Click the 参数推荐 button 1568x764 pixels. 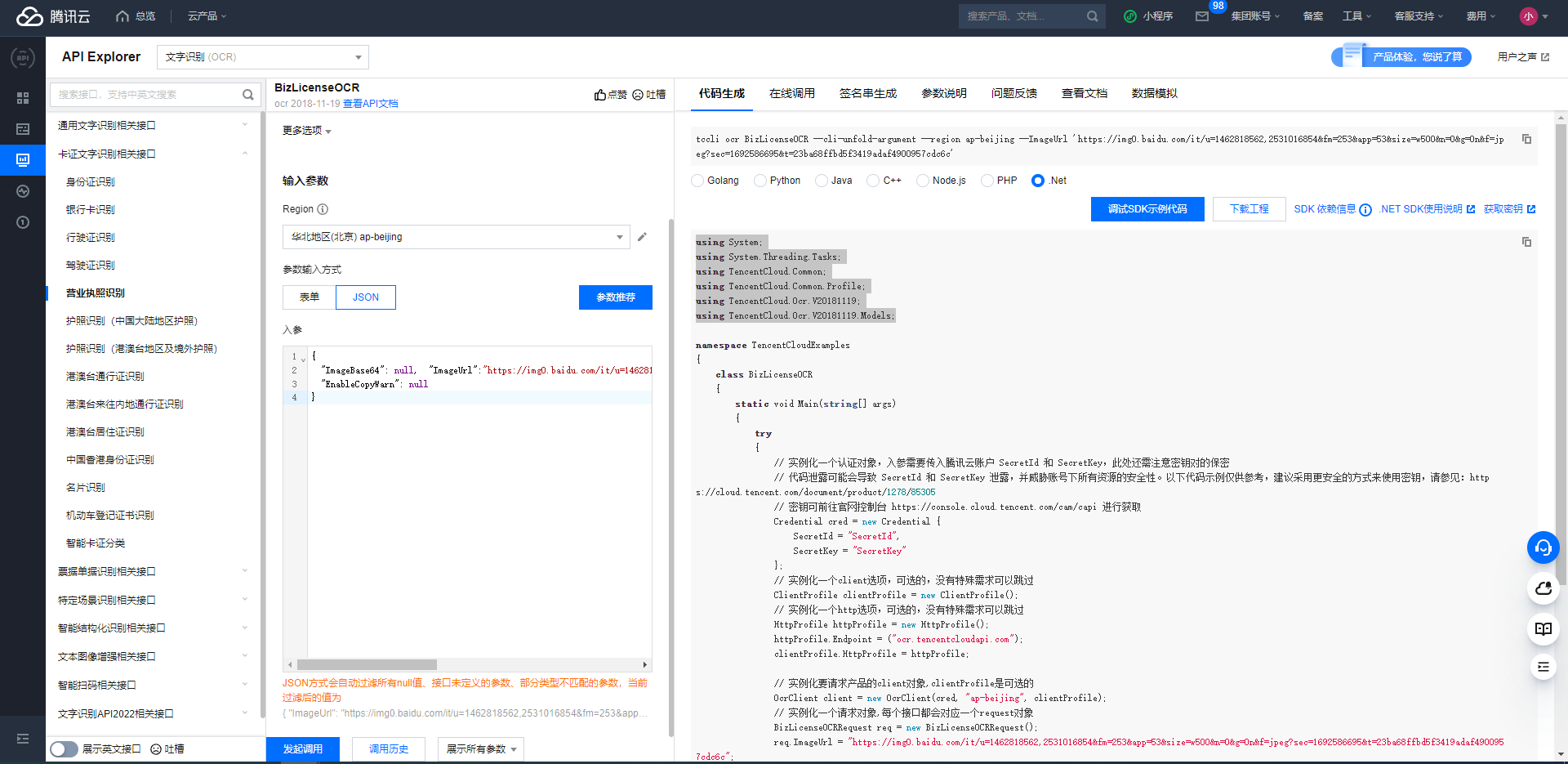click(x=616, y=297)
